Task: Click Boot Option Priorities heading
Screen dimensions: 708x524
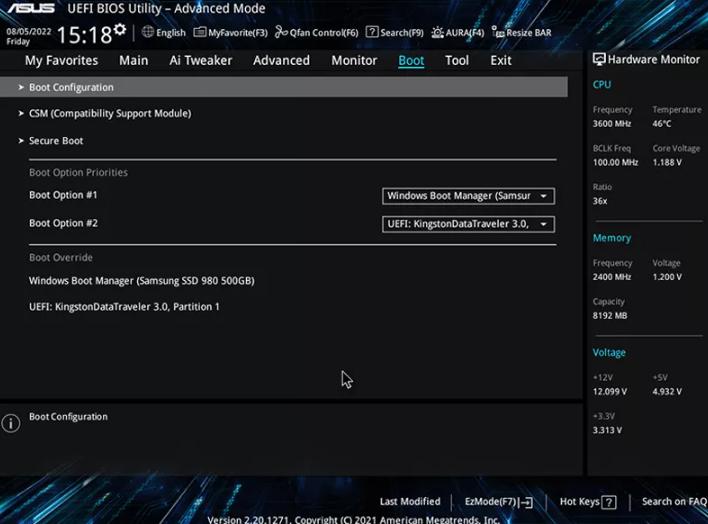Action: tap(79, 173)
